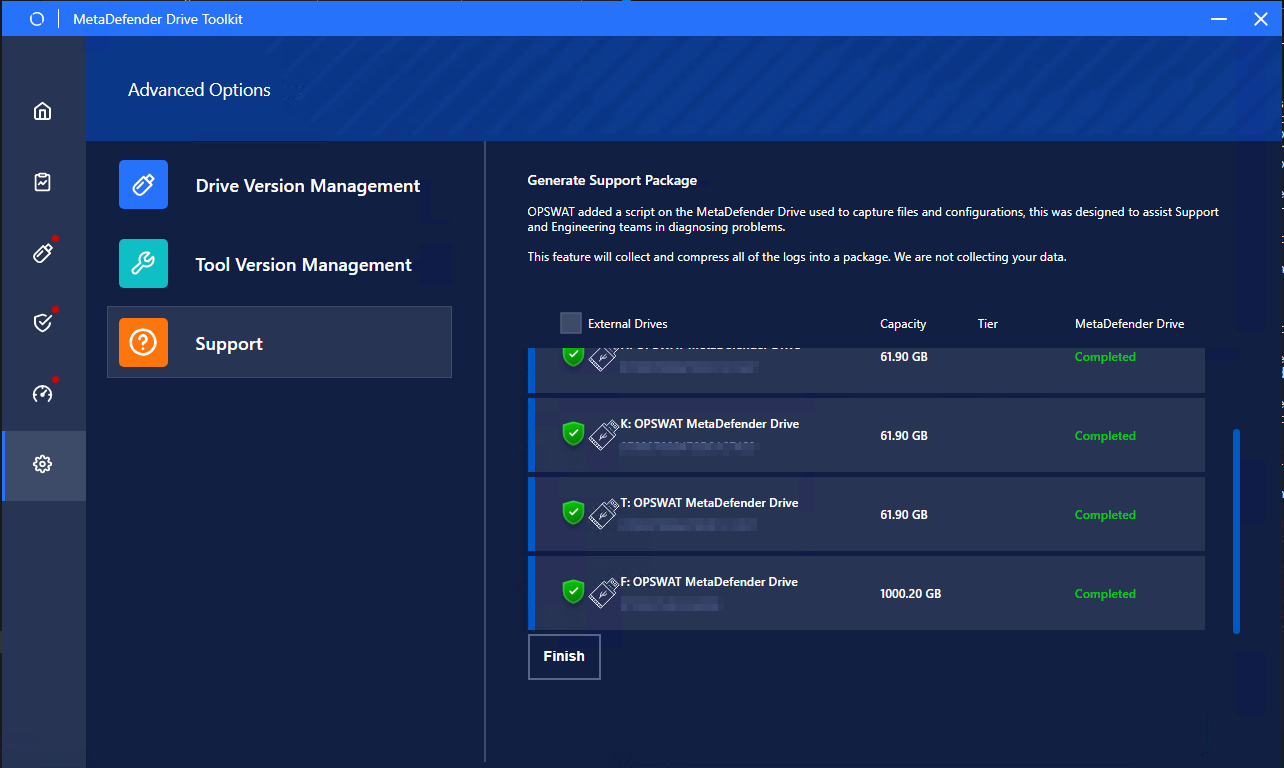The width and height of the screenshot is (1284, 768).
Task: Open Drive Version Management section
Action: (279, 185)
